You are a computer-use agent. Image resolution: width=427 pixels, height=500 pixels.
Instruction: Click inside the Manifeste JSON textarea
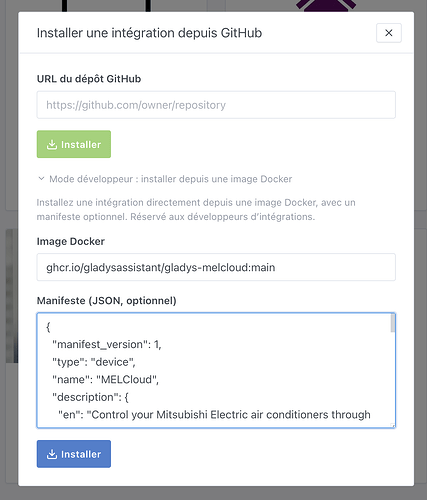(213, 370)
